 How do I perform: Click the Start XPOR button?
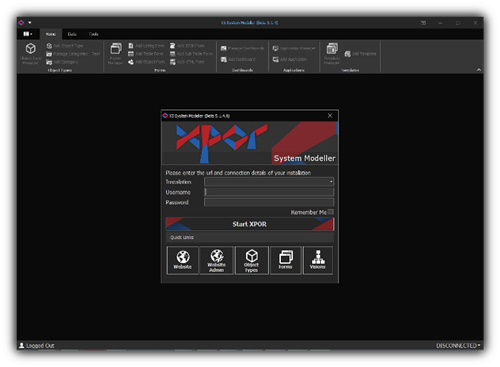point(250,224)
